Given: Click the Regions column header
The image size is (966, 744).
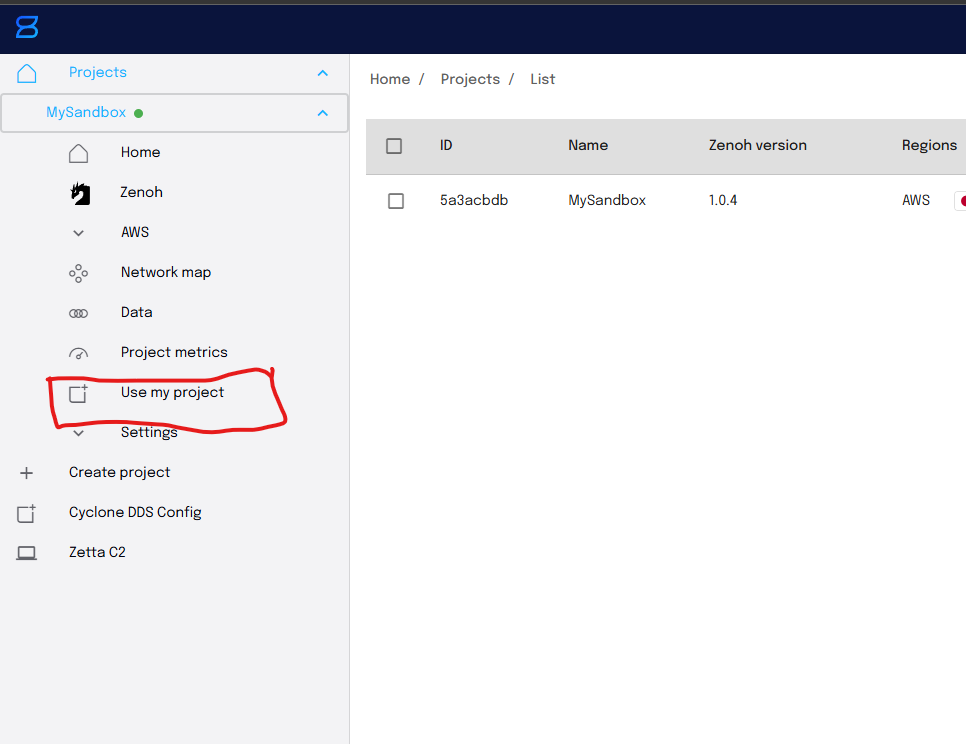Looking at the screenshot, I should click(x=929, y=145).
